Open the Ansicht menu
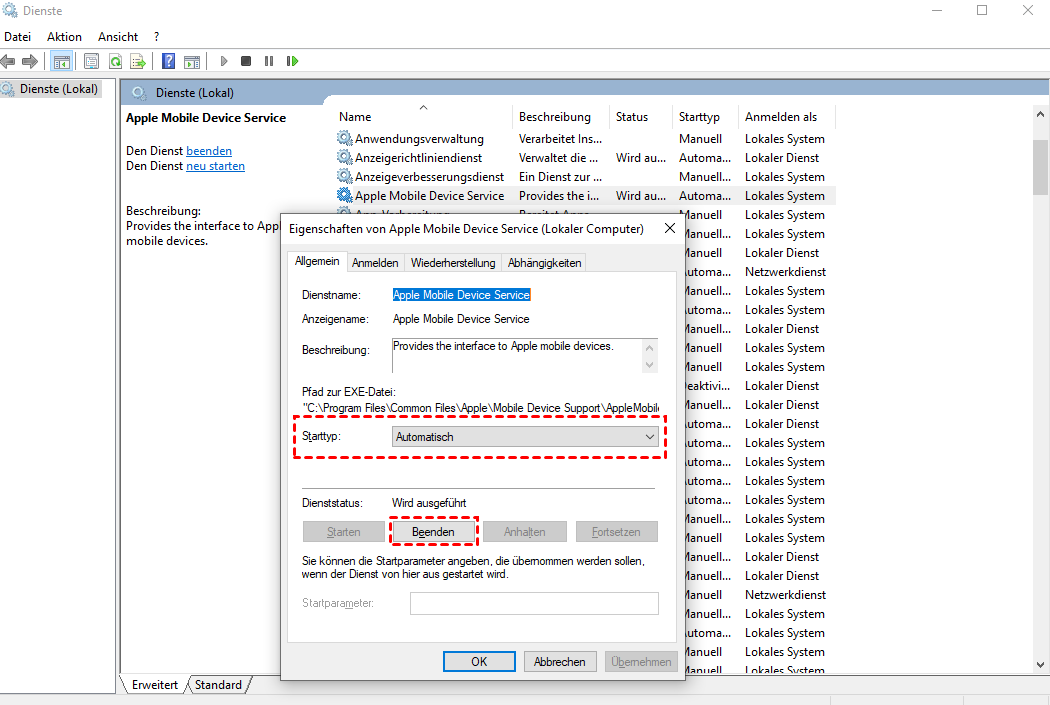This screenshot has width=1050, height=705. click(118, 37)
